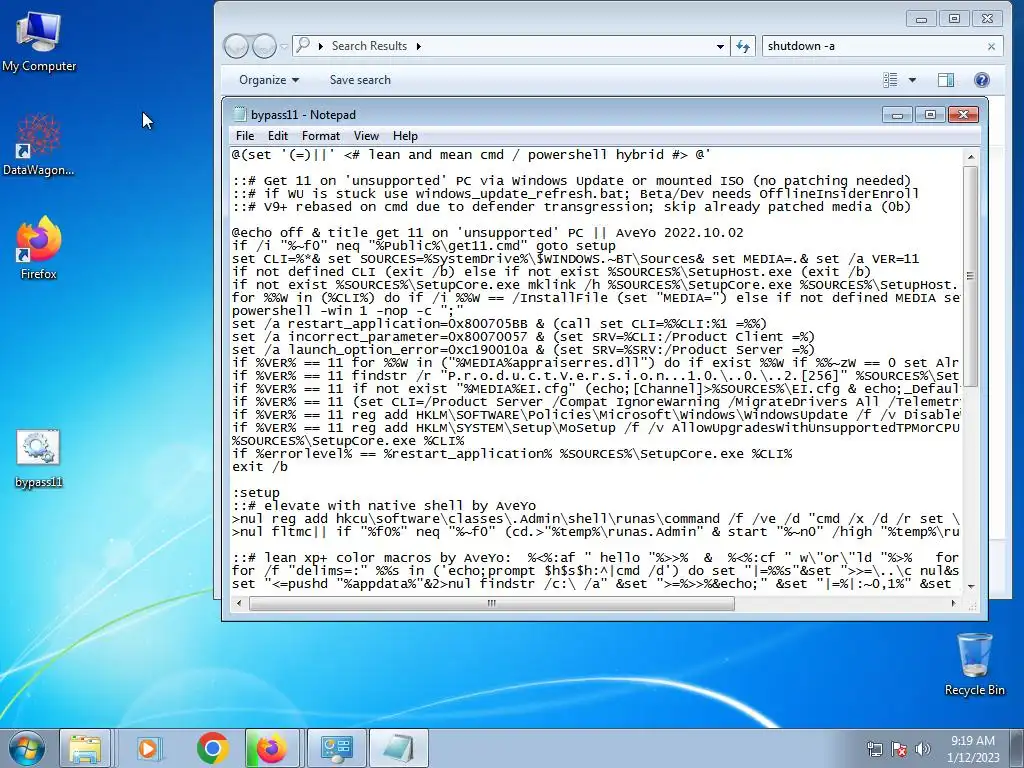Switch to Firefox in the taskbar
The height and width of the screenshot is (768, 1024).
tap(272, 748)
